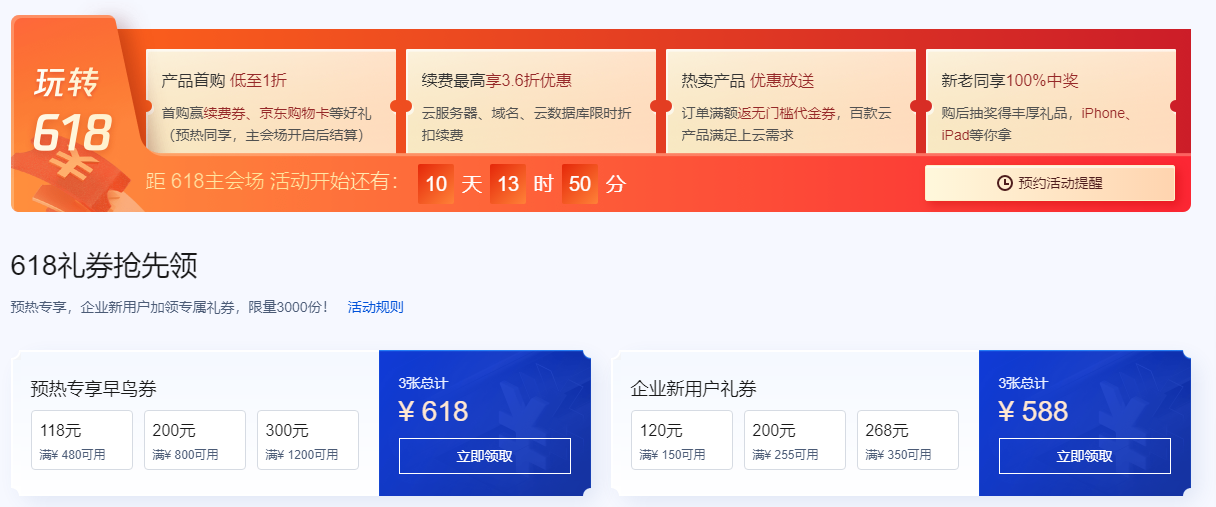This screenshot has height=507, width=1216.
Task: Select the 热卖产品 优惠放送 card
Action: pyautogui.click(x=790, y=101)
